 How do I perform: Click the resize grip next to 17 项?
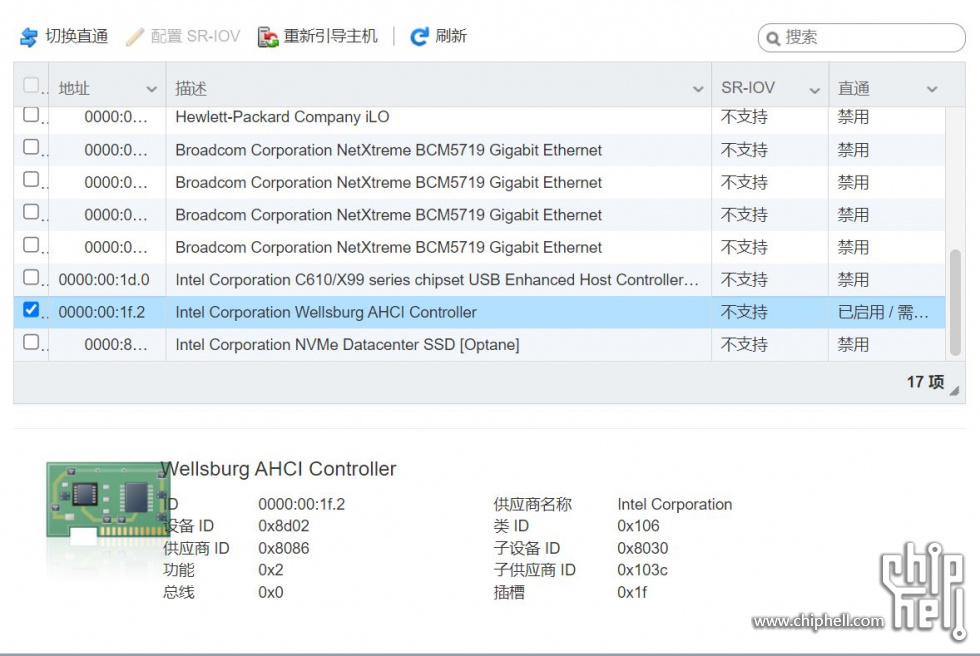coord(954,391)
